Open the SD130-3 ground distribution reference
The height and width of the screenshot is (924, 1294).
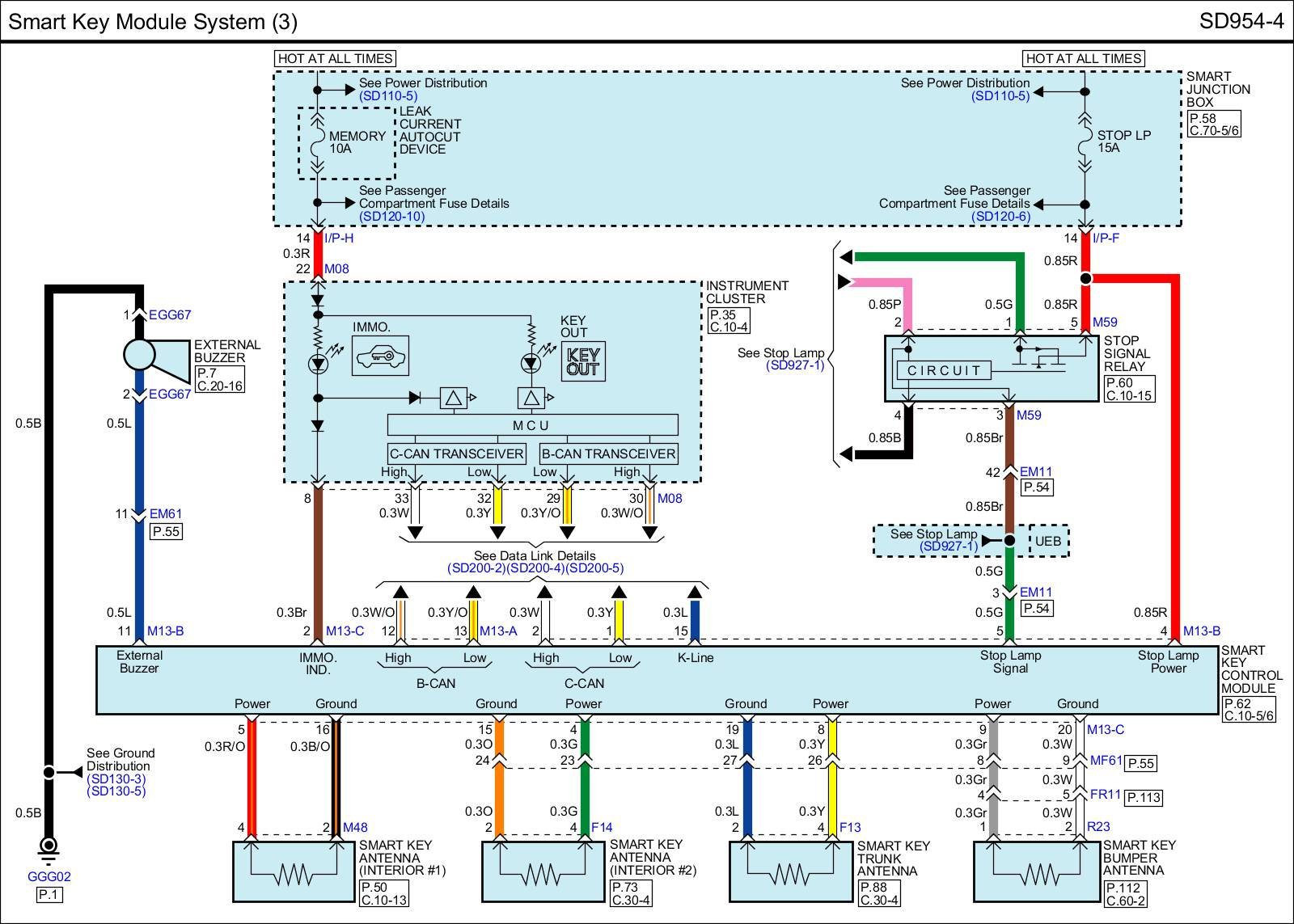(116, 778)
